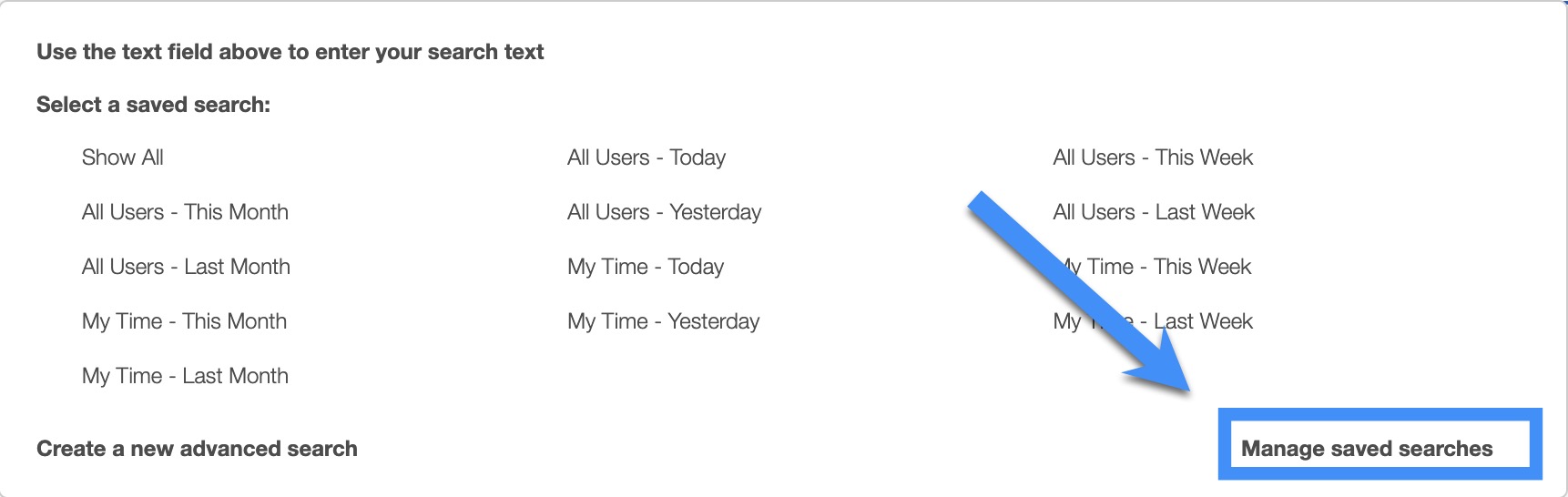Select All Users - This Month
The height and width of the screenshot is (497, 1568).
pyautogui.click(x=185, y=212)
